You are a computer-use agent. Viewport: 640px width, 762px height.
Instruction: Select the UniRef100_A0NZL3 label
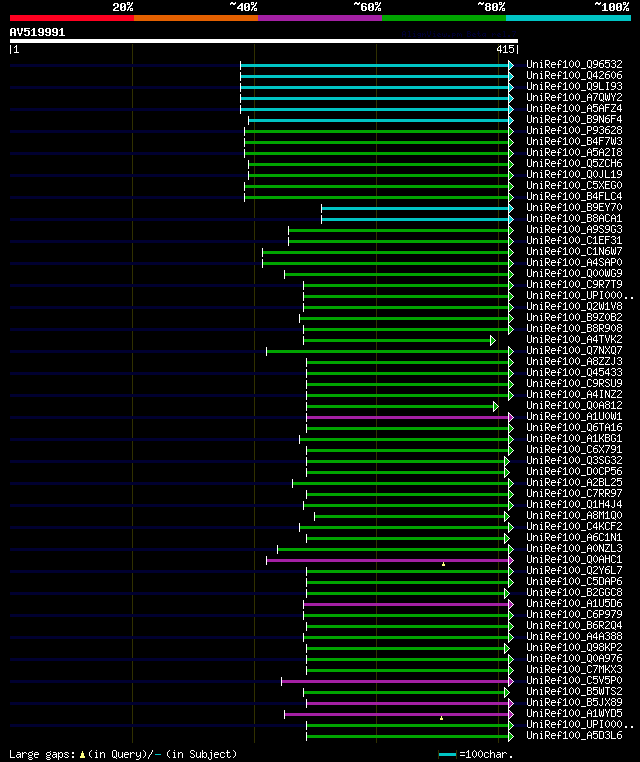pos(574,549)
